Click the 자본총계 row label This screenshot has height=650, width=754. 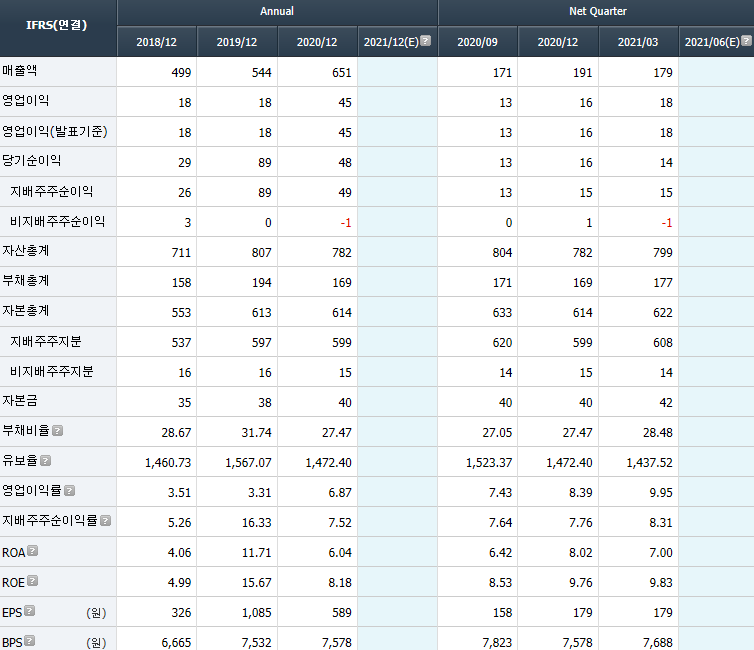click(x=26, y=311)
